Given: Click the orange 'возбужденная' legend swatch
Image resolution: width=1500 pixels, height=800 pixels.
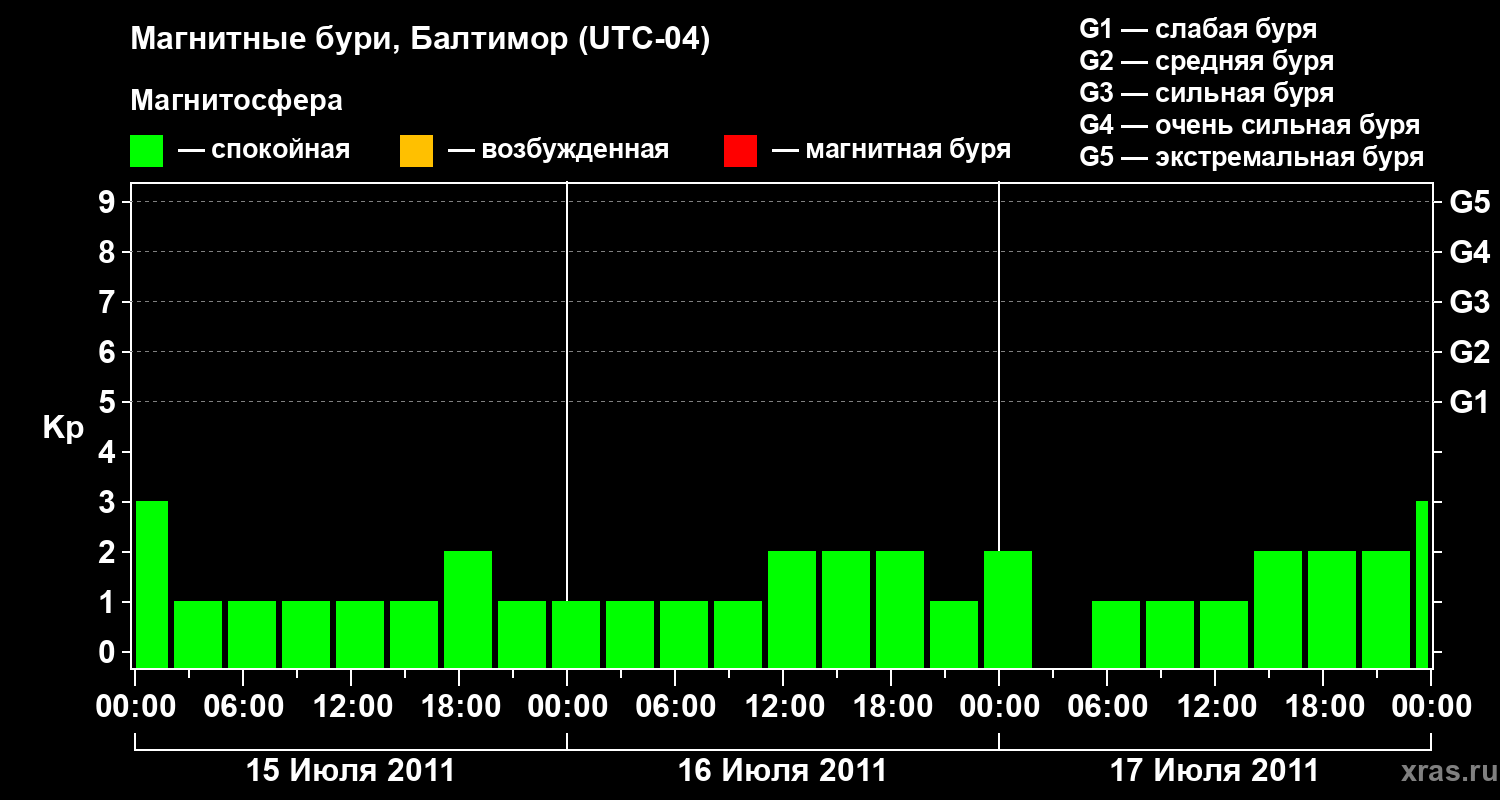Looking at the screenshot, I should [x=416, y=151].
